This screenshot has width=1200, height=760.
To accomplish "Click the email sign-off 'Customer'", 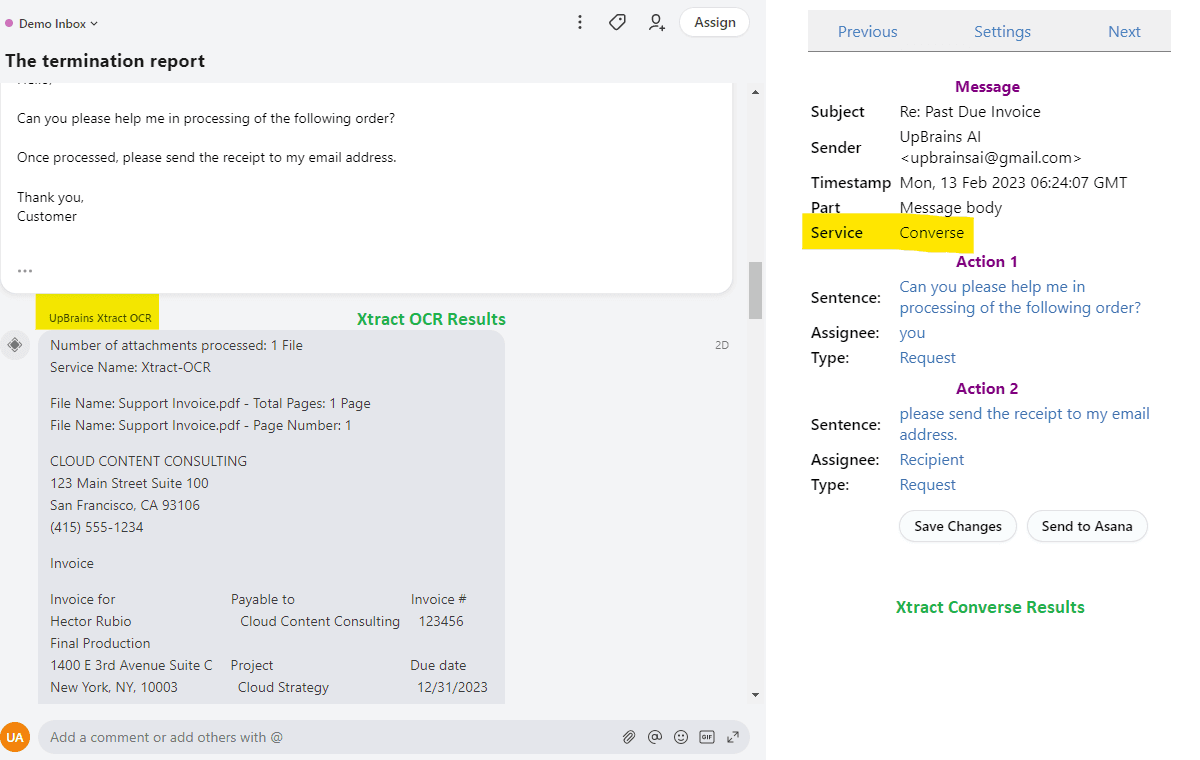I will click(47, 216).
